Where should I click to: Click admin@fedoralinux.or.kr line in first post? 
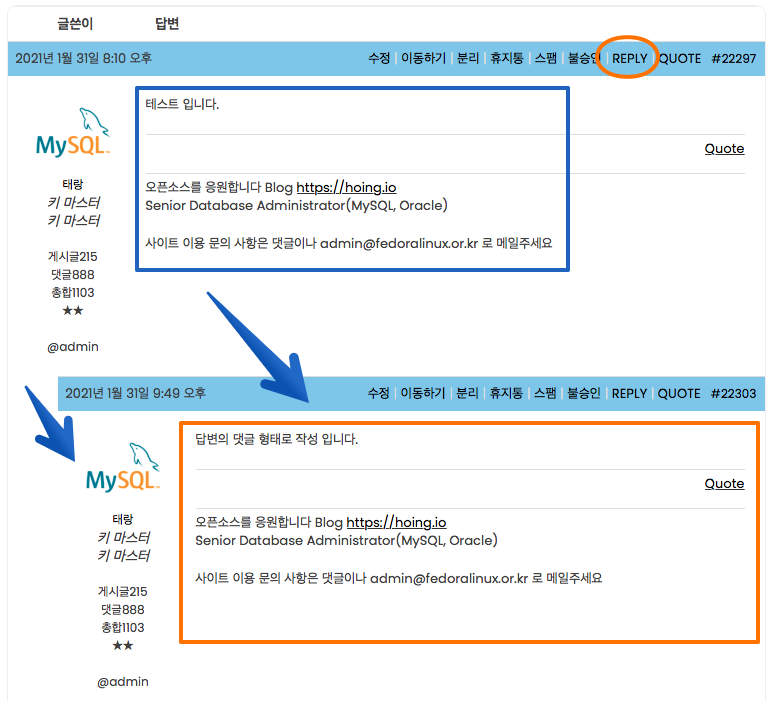(x=348, y=243)
